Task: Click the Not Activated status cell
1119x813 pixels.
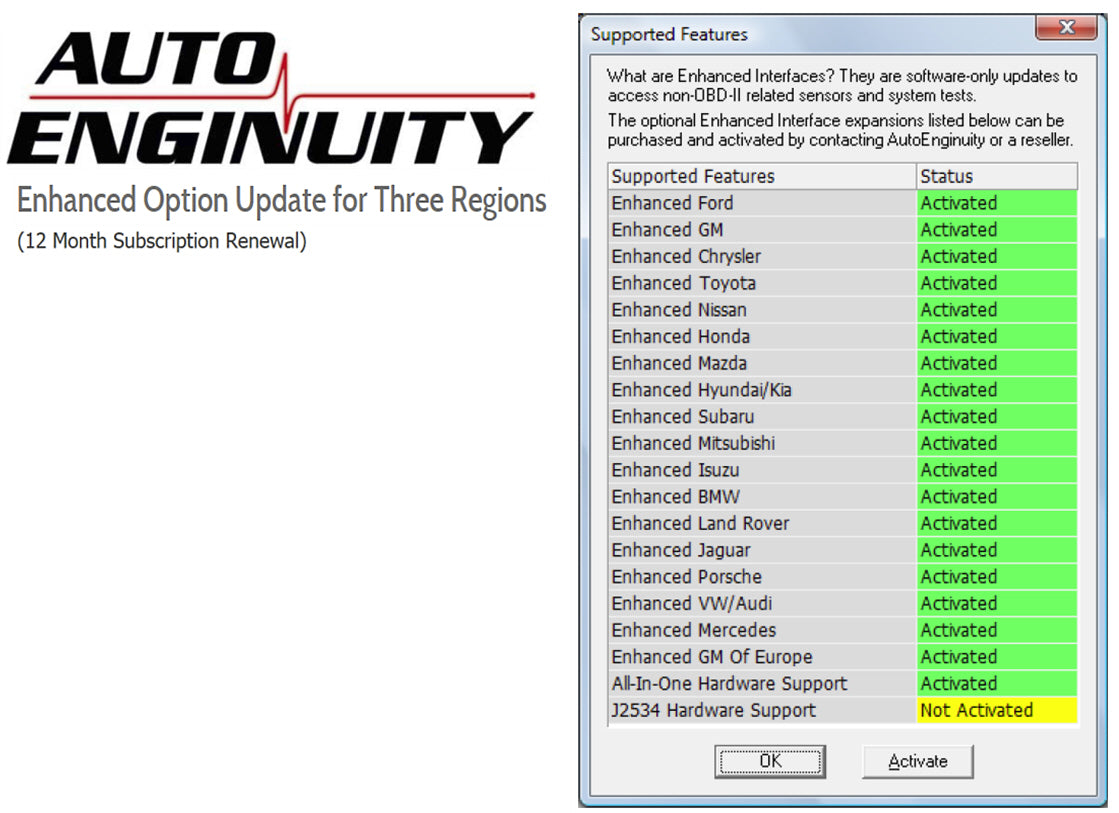Action: click(x=996, y=710)
